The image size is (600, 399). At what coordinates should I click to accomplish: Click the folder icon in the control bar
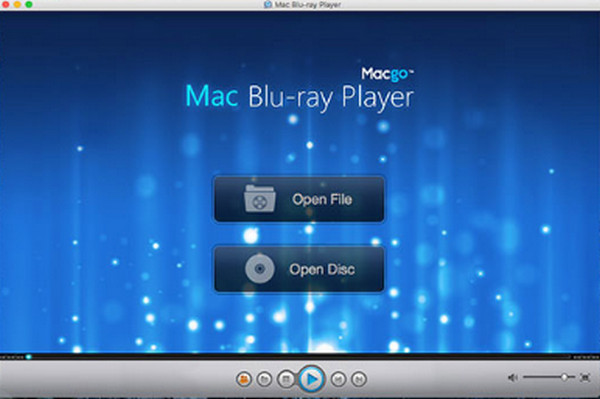264,379
